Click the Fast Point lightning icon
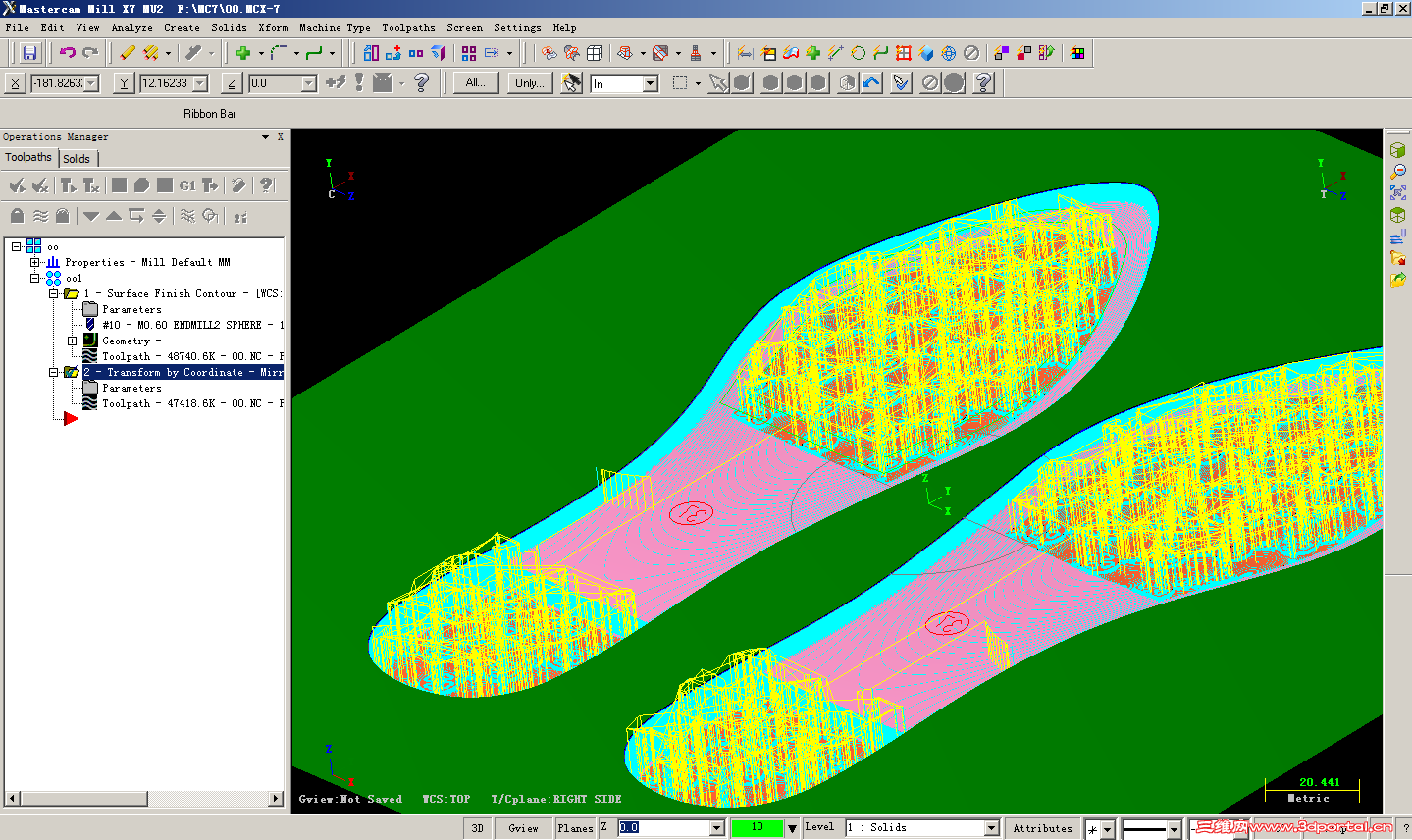Image resolution: width=1412 pixels, height=840 pixels. coord(337,83)
